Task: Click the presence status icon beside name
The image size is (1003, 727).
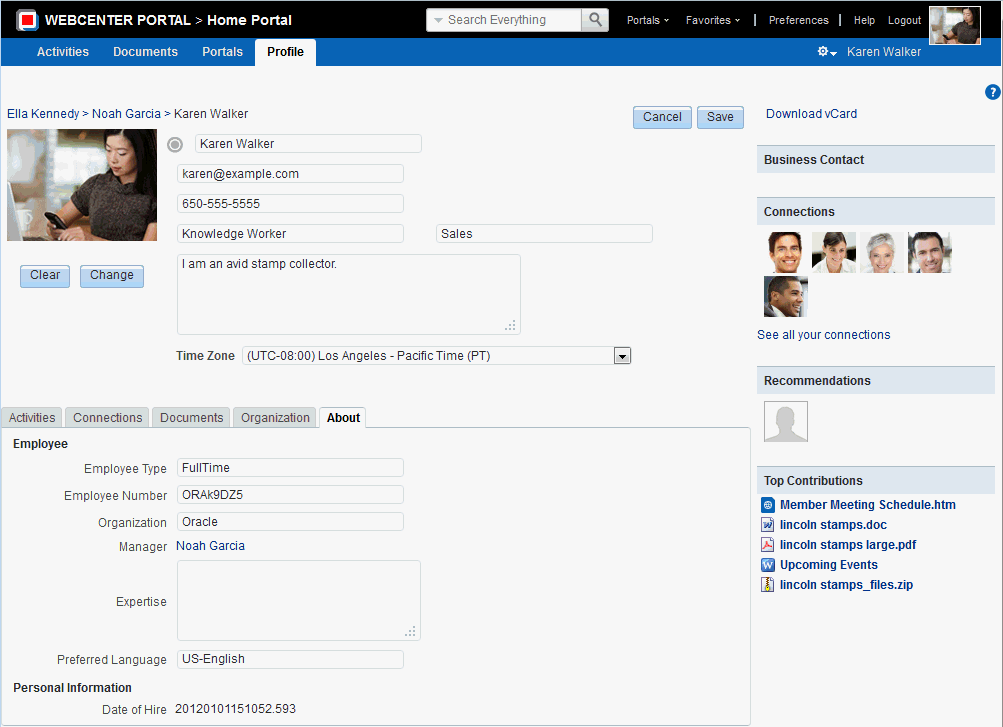Action: coord(175,145)
